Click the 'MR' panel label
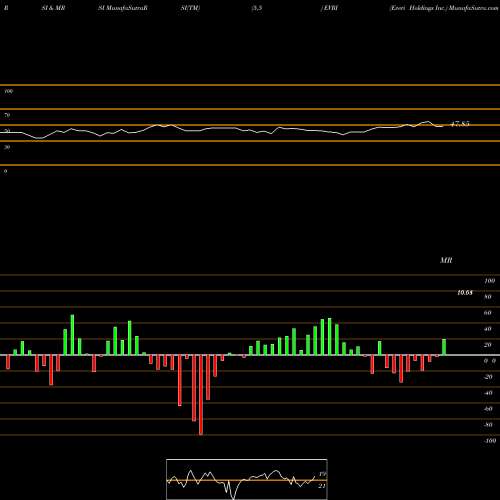This screenshot has width=500, height=500. 446,260
